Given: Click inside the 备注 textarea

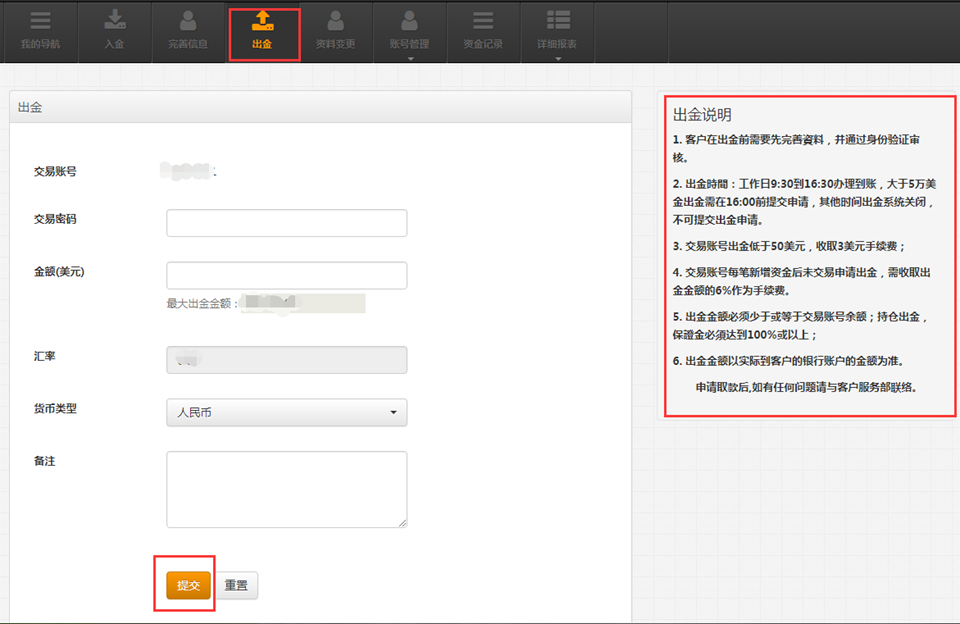Looking at the screenshot, I should click(286, 488).
